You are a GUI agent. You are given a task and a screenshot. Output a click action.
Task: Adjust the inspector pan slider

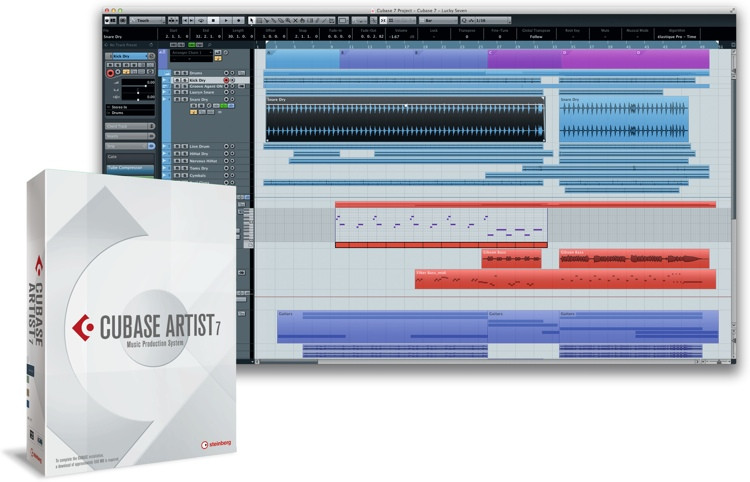(138, 93)
